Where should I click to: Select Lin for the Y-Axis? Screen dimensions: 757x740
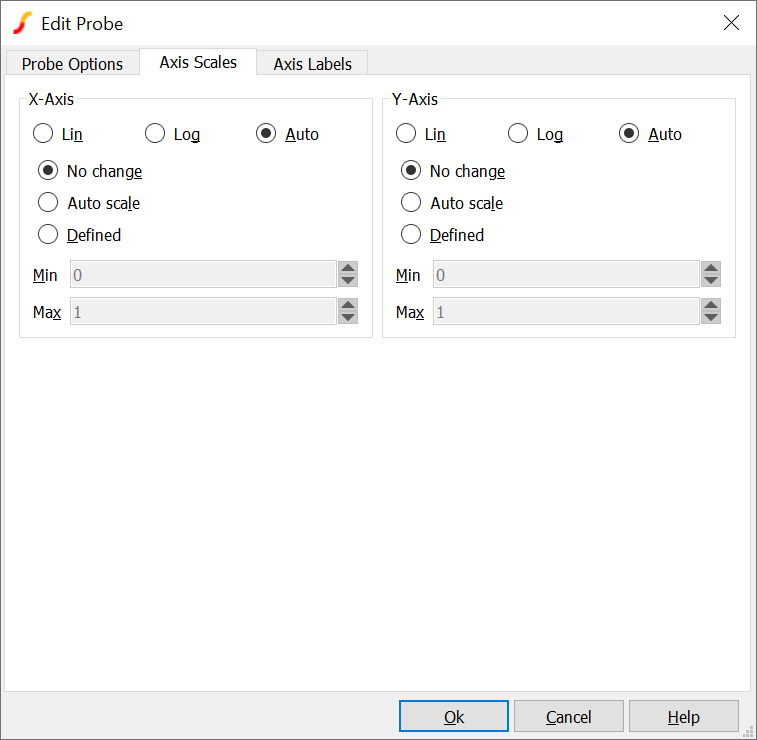click(407, 134)
